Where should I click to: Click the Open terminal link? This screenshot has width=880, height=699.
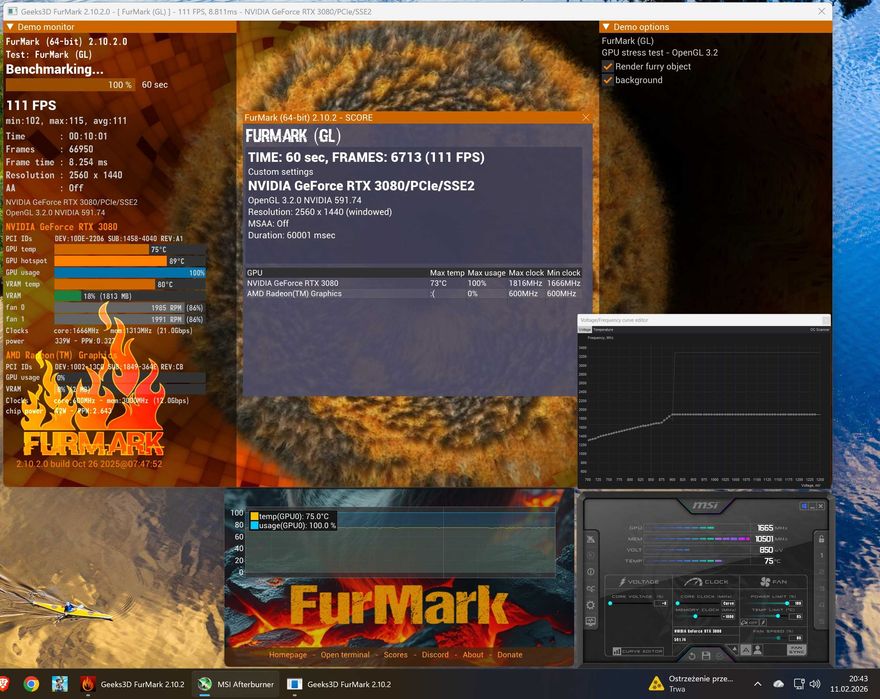[345, 655]
